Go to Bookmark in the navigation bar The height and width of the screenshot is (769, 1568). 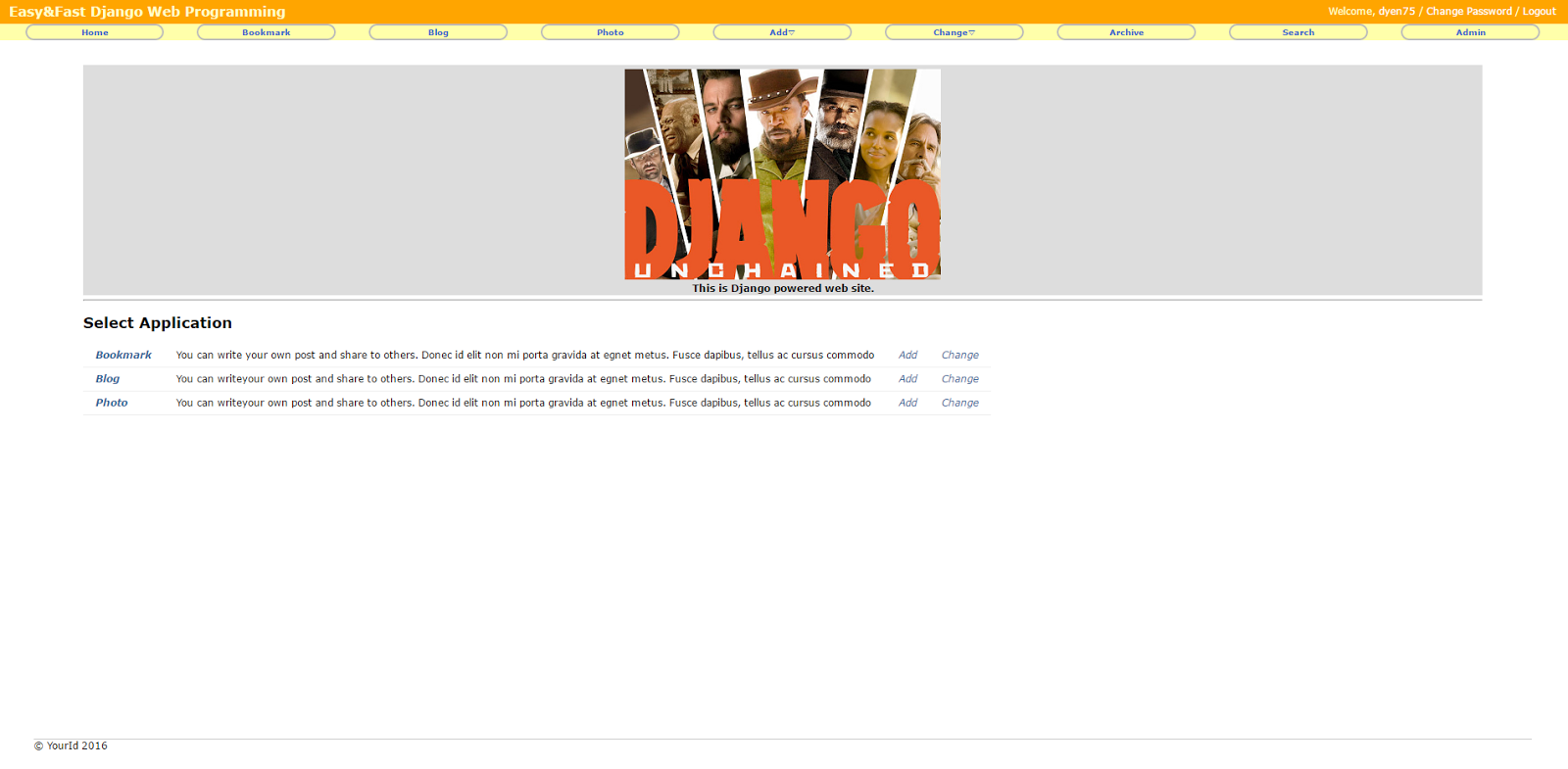pyautogui.click(x=267, y=32)
